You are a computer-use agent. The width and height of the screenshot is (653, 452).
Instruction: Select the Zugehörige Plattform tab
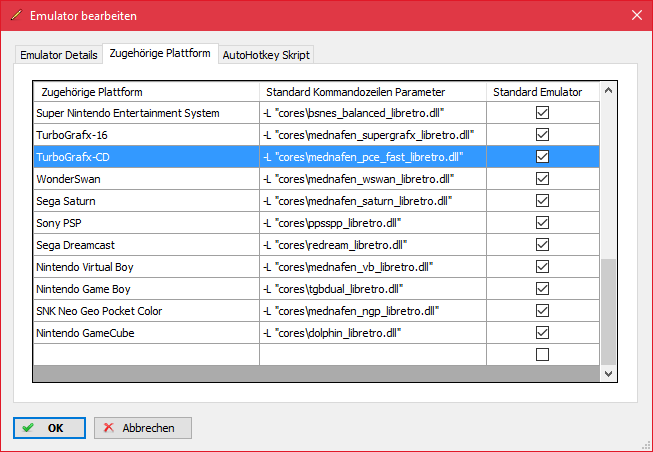[x=160, y=53]
